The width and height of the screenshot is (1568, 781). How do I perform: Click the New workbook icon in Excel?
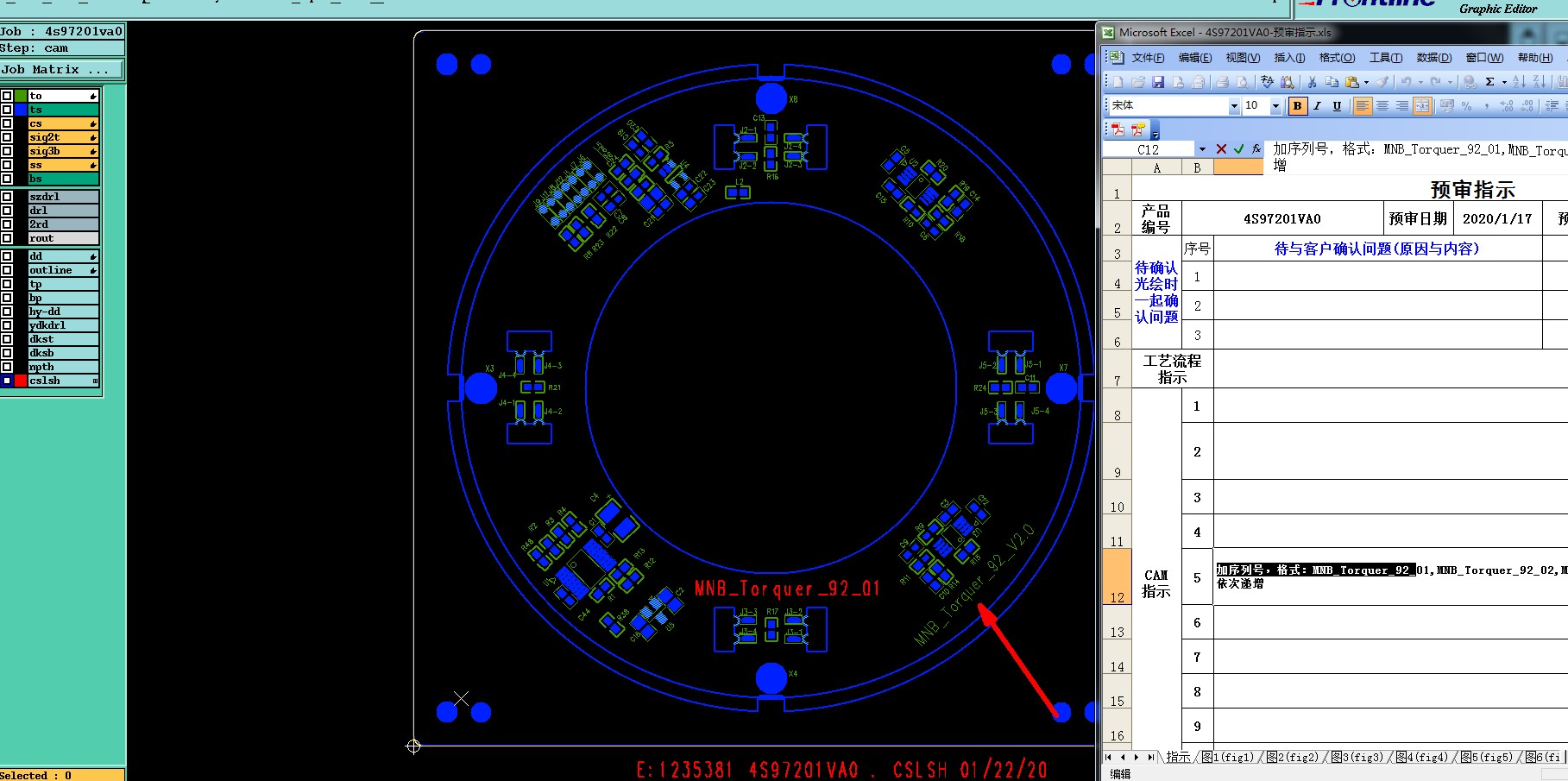coord(1118,82)
